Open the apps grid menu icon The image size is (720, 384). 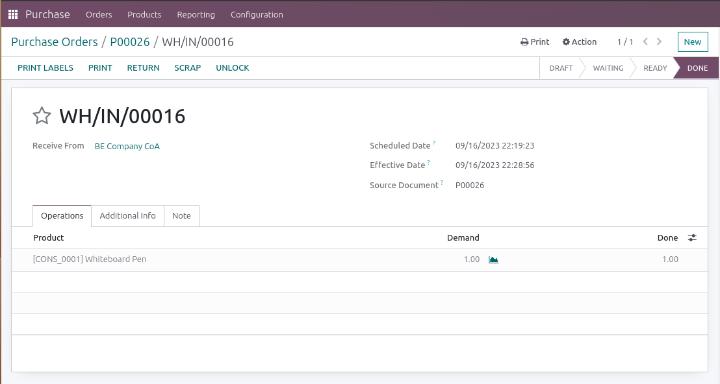point(13,15)
